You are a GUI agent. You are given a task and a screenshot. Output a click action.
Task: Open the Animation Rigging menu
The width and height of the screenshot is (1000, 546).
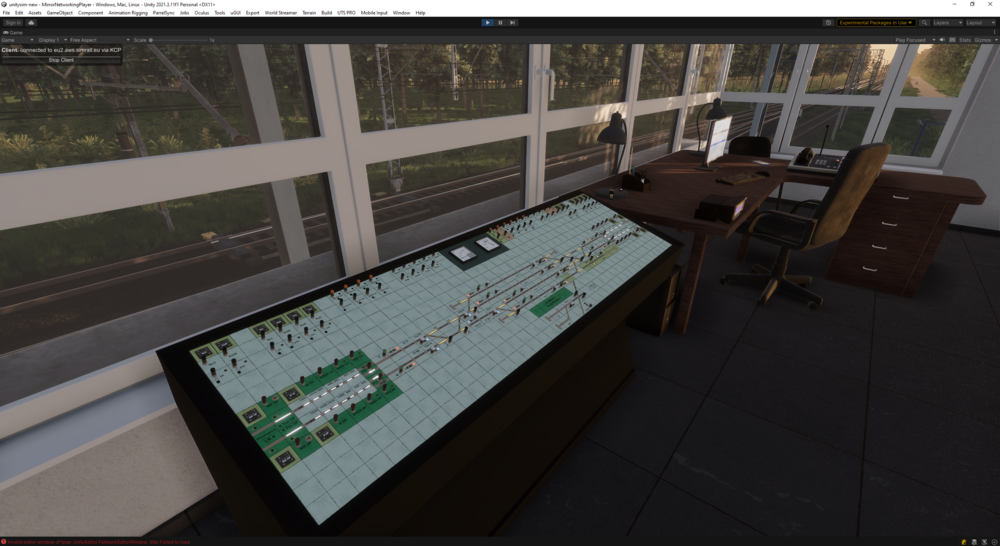[x=128, y=13]
